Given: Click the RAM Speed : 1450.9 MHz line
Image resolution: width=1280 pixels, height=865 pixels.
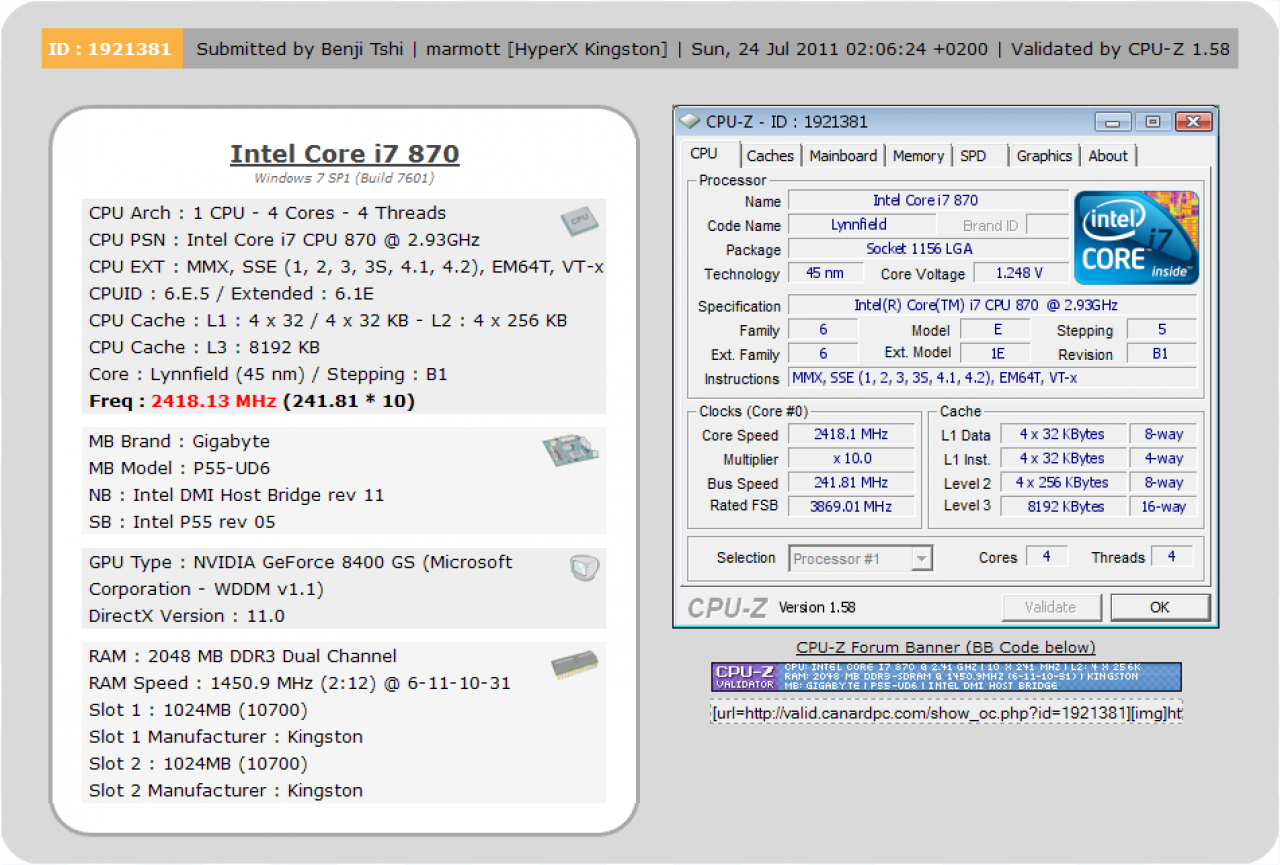Looking at the screenshot, I should click(x=300, y=683).
